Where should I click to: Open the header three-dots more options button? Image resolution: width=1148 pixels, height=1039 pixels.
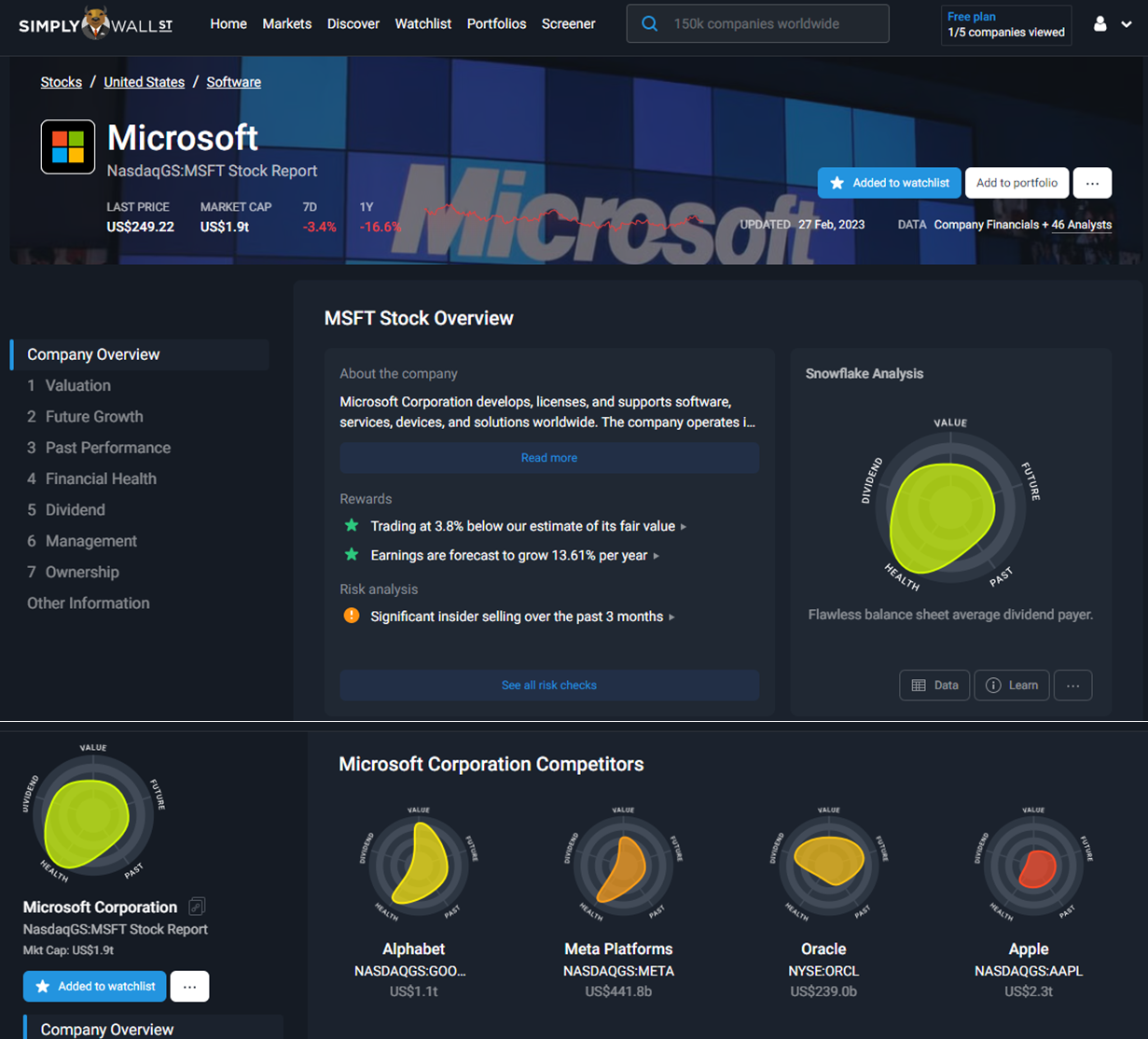(1092, 183)
